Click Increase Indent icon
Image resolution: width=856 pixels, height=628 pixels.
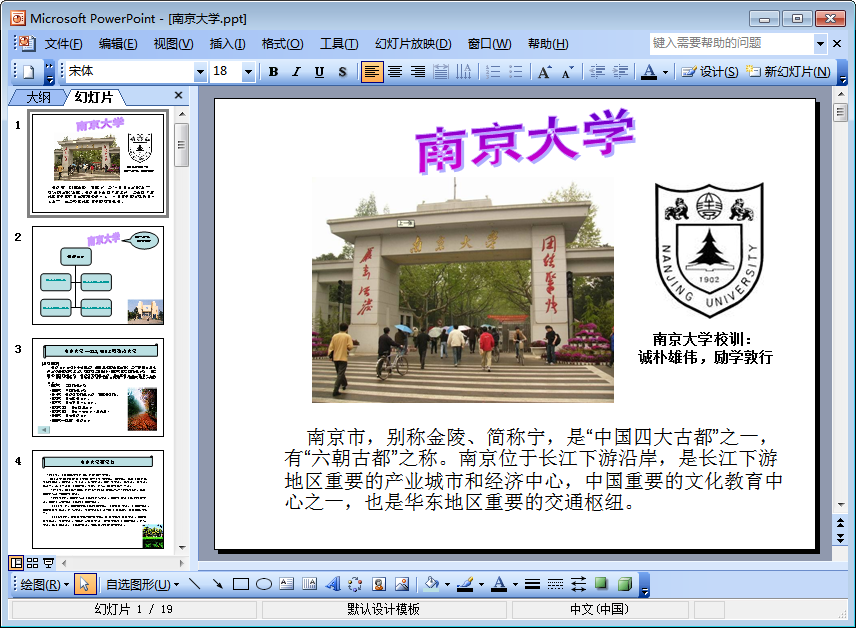[x=620, y=72]
